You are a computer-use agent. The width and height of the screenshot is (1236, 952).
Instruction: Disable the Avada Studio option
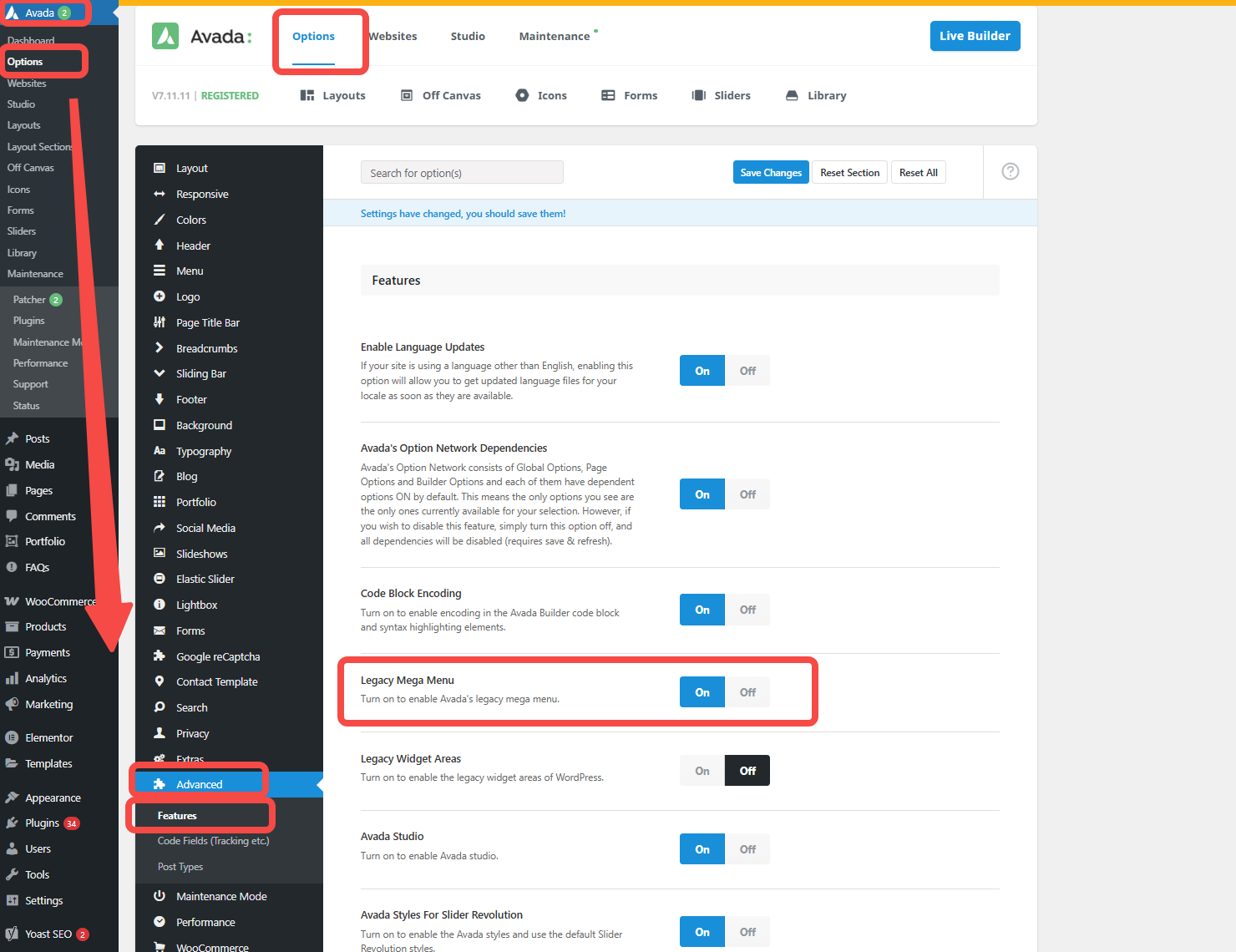(x=747, y=848)
